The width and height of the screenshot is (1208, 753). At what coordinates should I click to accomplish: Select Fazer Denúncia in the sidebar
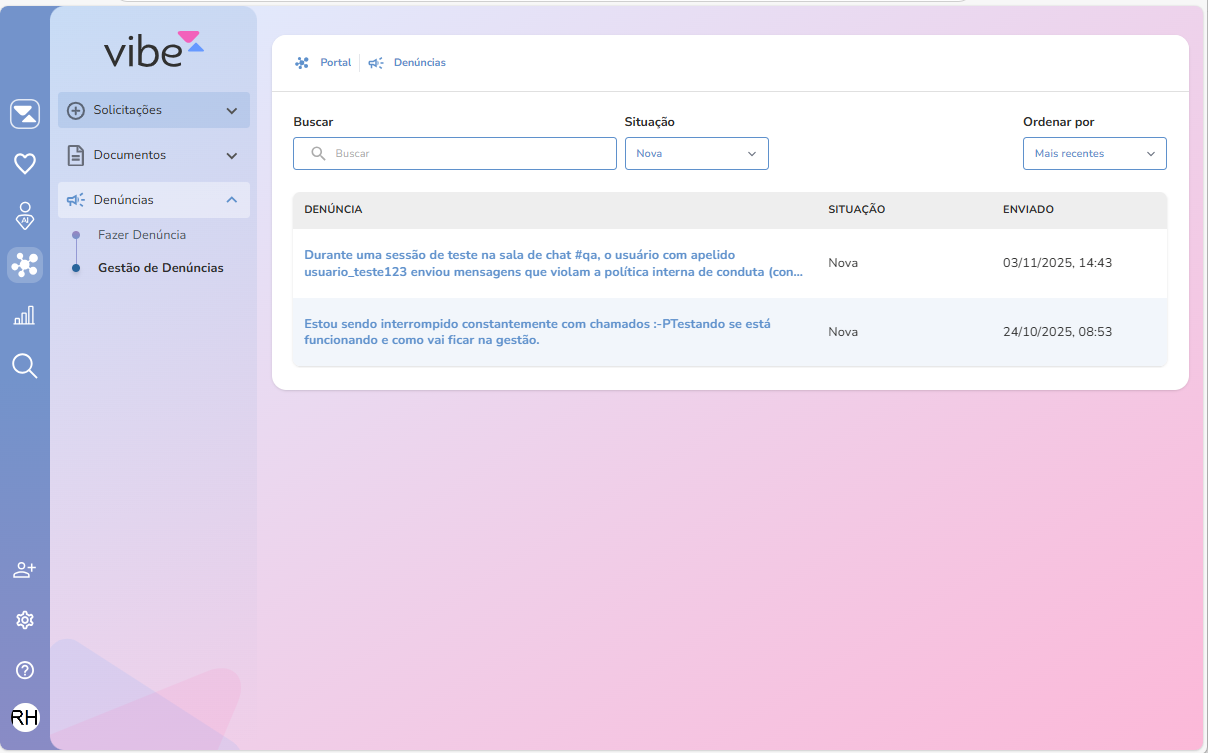pyautogui.click(x=142, y=235)
